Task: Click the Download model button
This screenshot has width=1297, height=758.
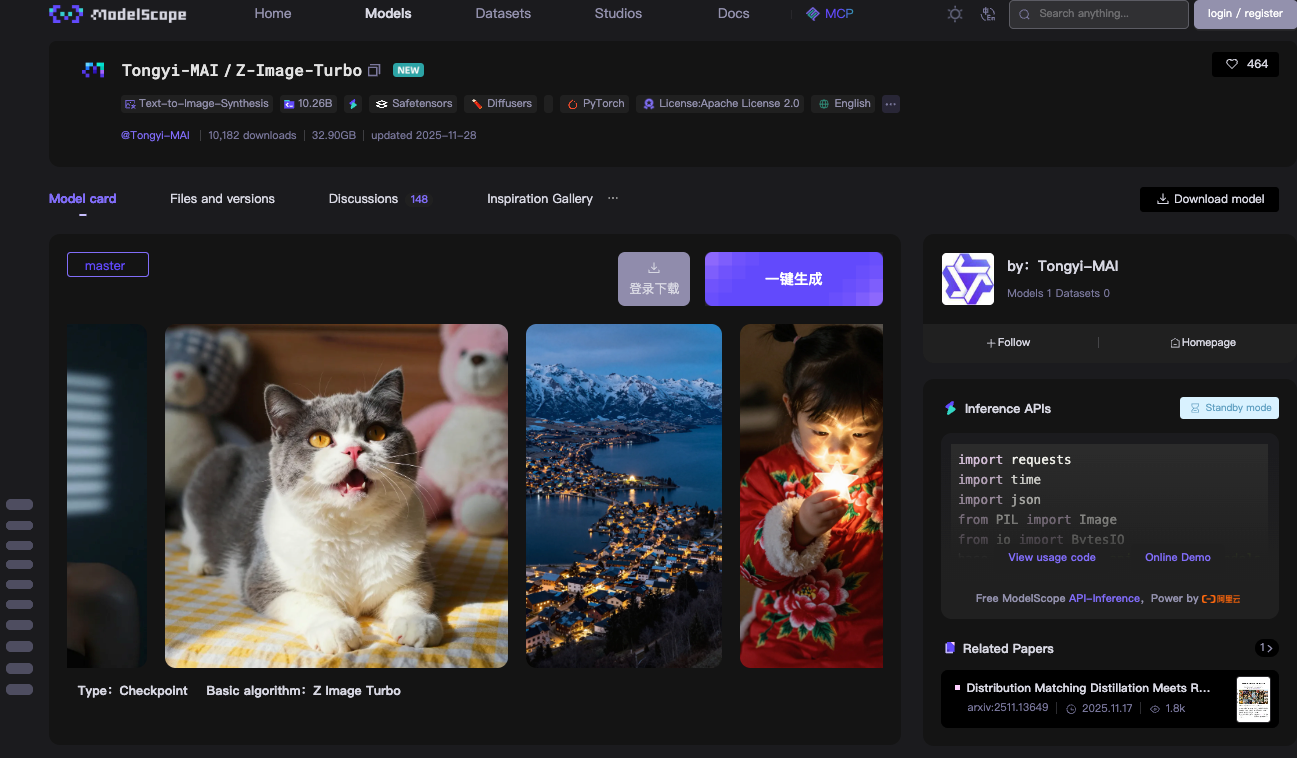Action: coord(1208,199)
